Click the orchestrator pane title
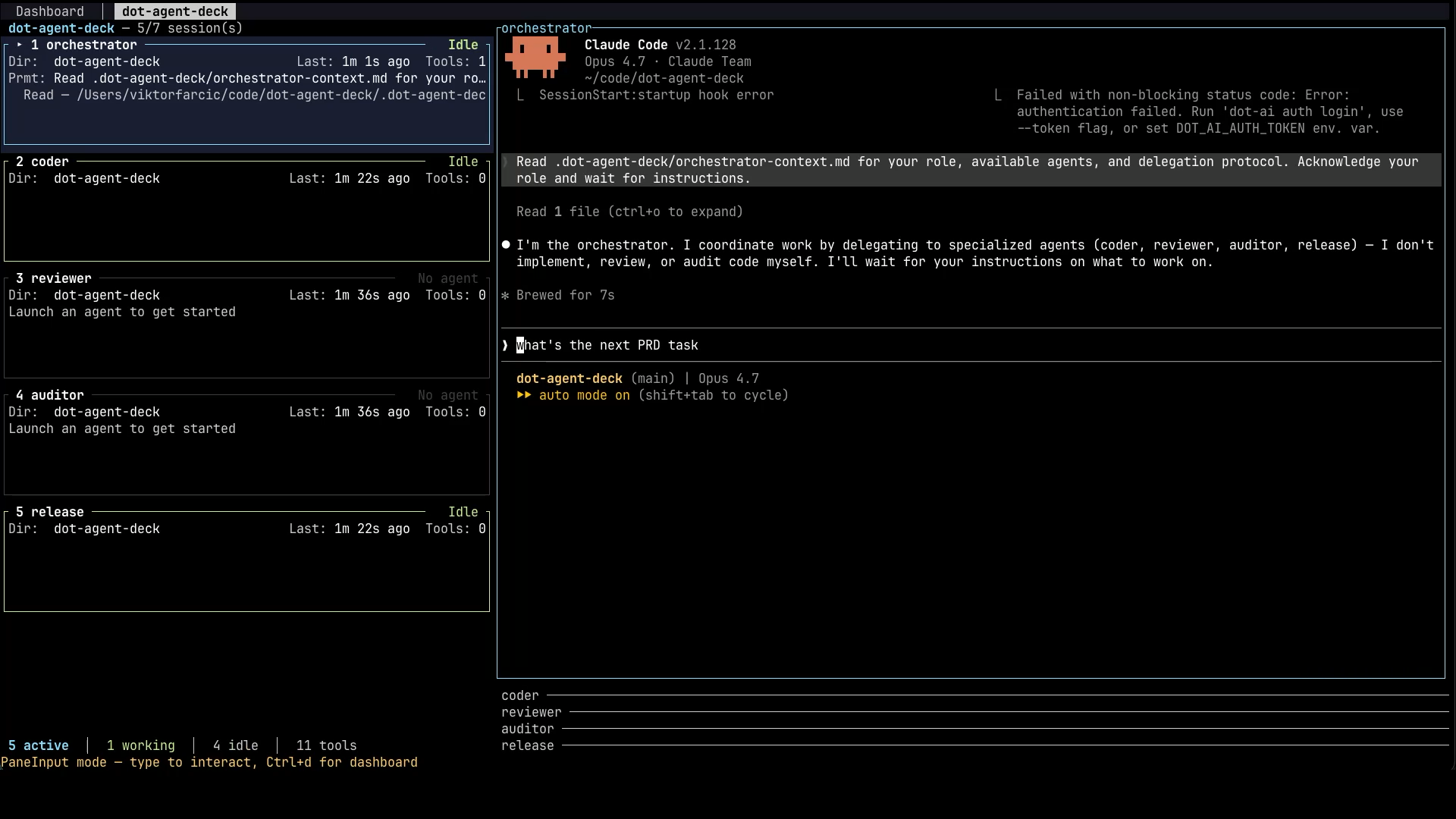 (x=547, y=28)
